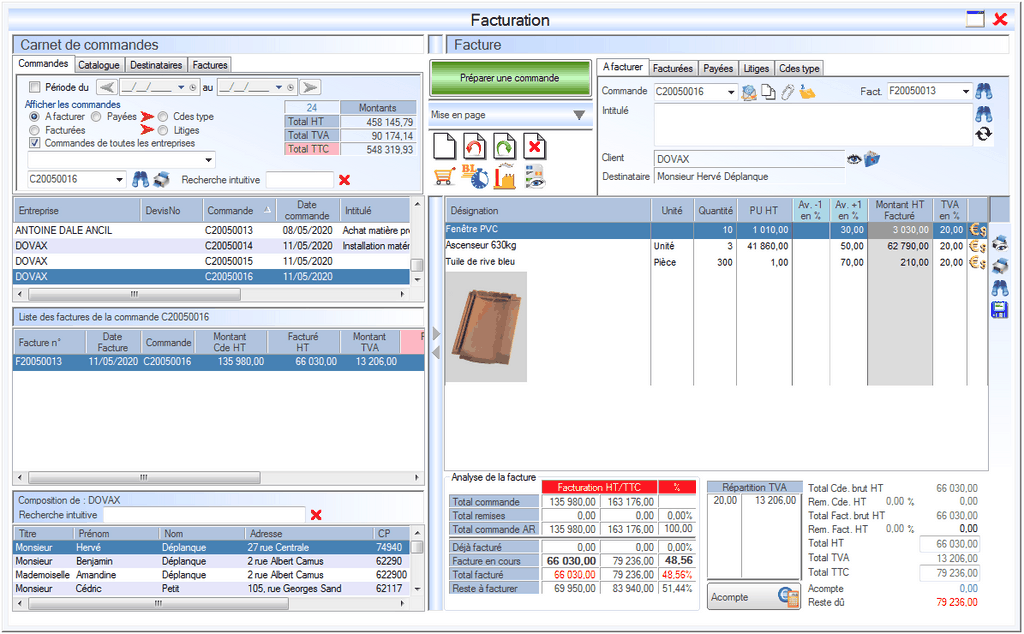Click the page icon with red undo arrow
This screenshot has width=1024, height=634.
click(x=475, y=146)
